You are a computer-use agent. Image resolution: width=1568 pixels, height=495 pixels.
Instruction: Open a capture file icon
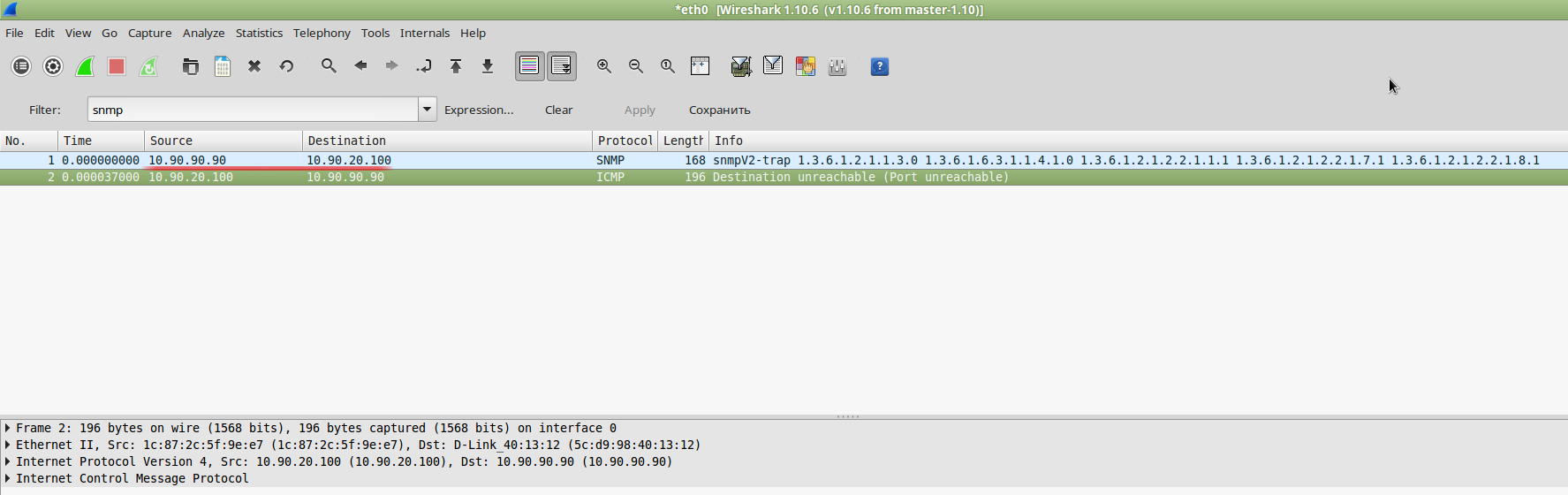point(191,66)
